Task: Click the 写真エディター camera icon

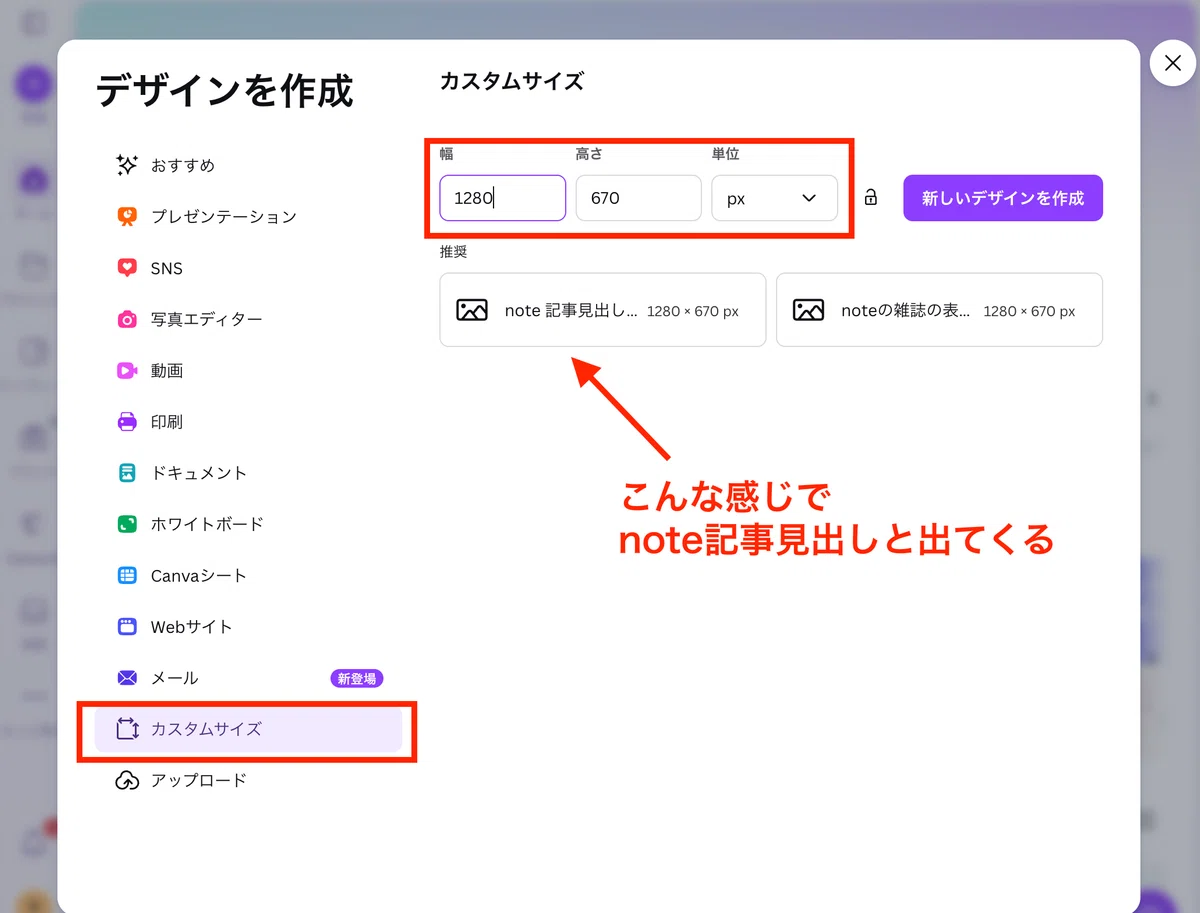Action: (127, 319)
